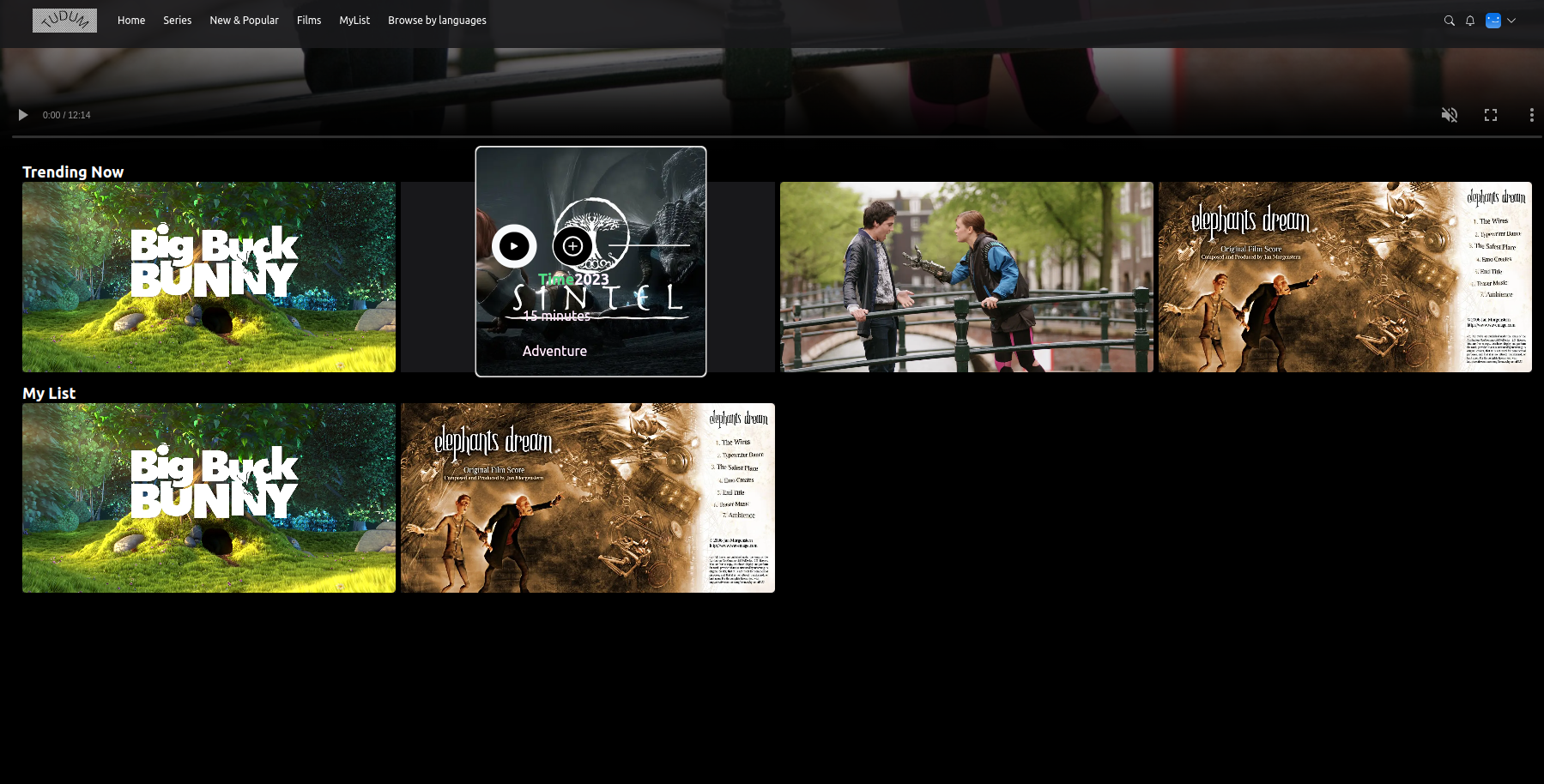
Task: Open New & Popular section
Action: (x=244, y=21)
